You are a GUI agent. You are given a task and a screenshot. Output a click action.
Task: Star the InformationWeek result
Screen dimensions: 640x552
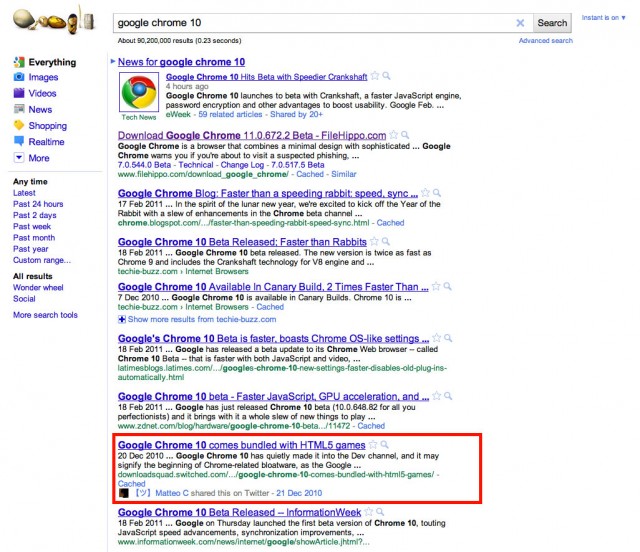pyautogui.click(x=369, y=512)
